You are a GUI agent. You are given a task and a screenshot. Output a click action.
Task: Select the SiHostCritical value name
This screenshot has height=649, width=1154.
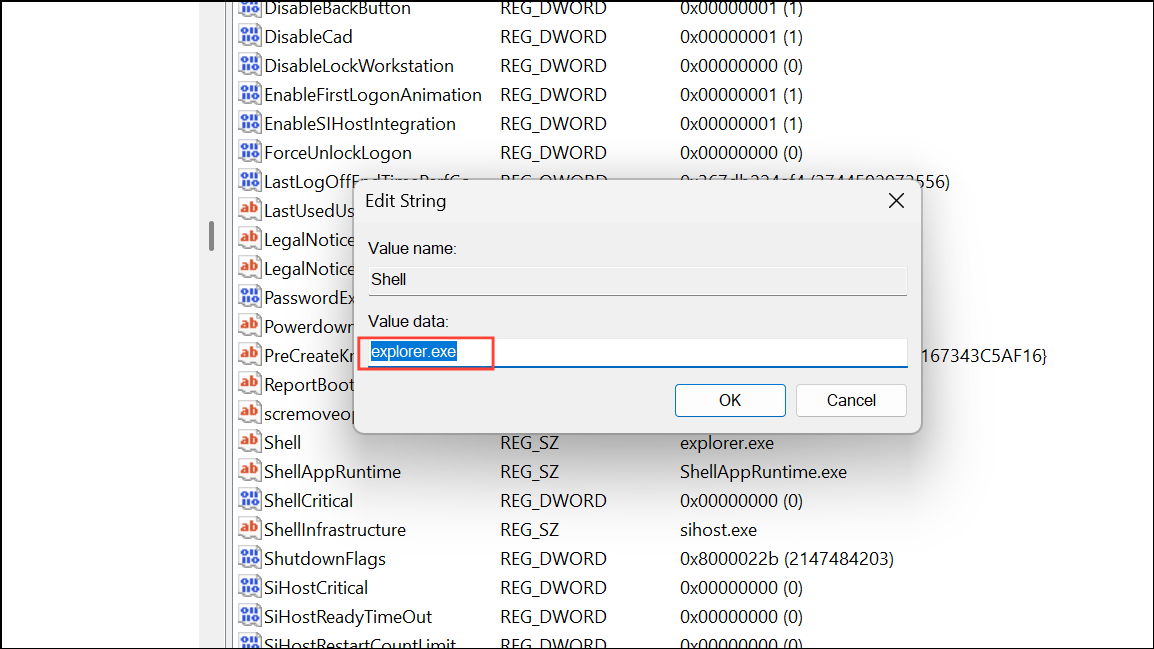coord(316,588)
